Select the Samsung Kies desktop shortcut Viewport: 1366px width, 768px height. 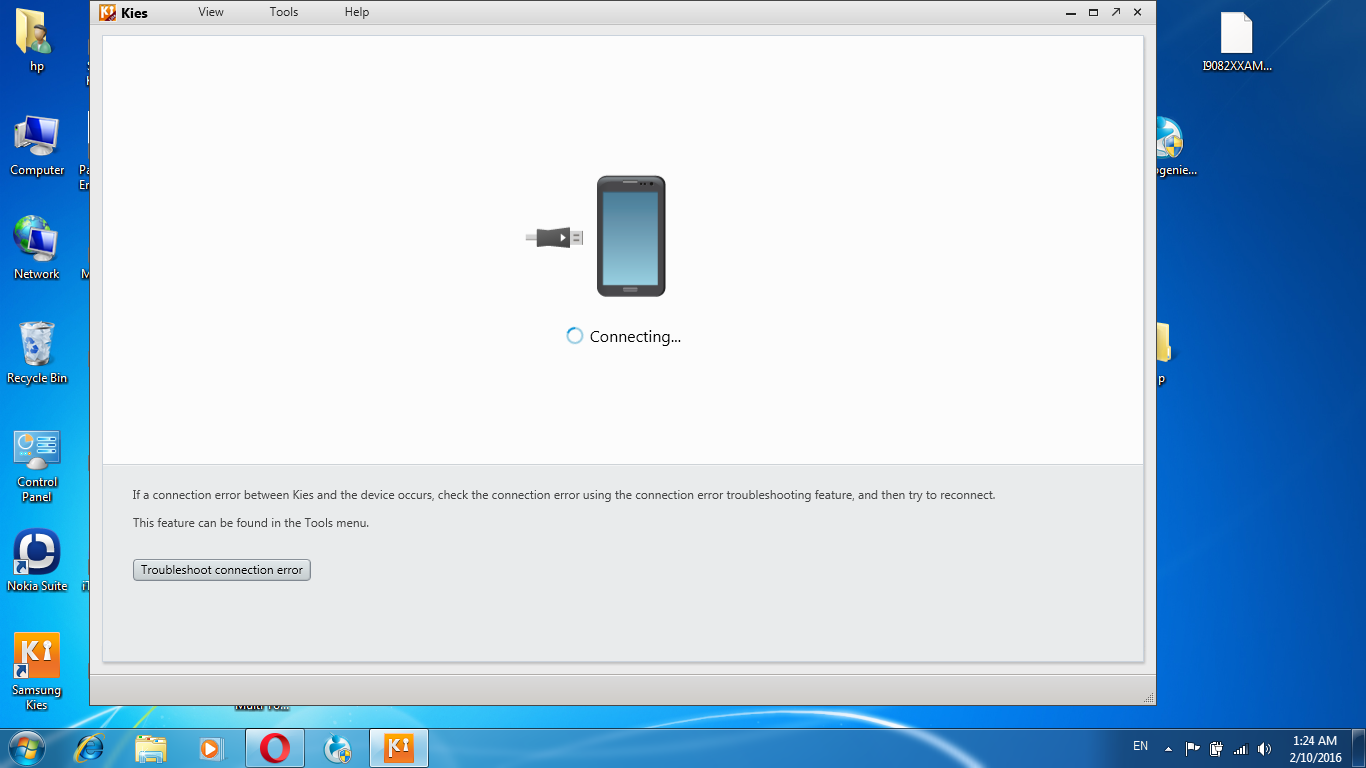point(37,672)
